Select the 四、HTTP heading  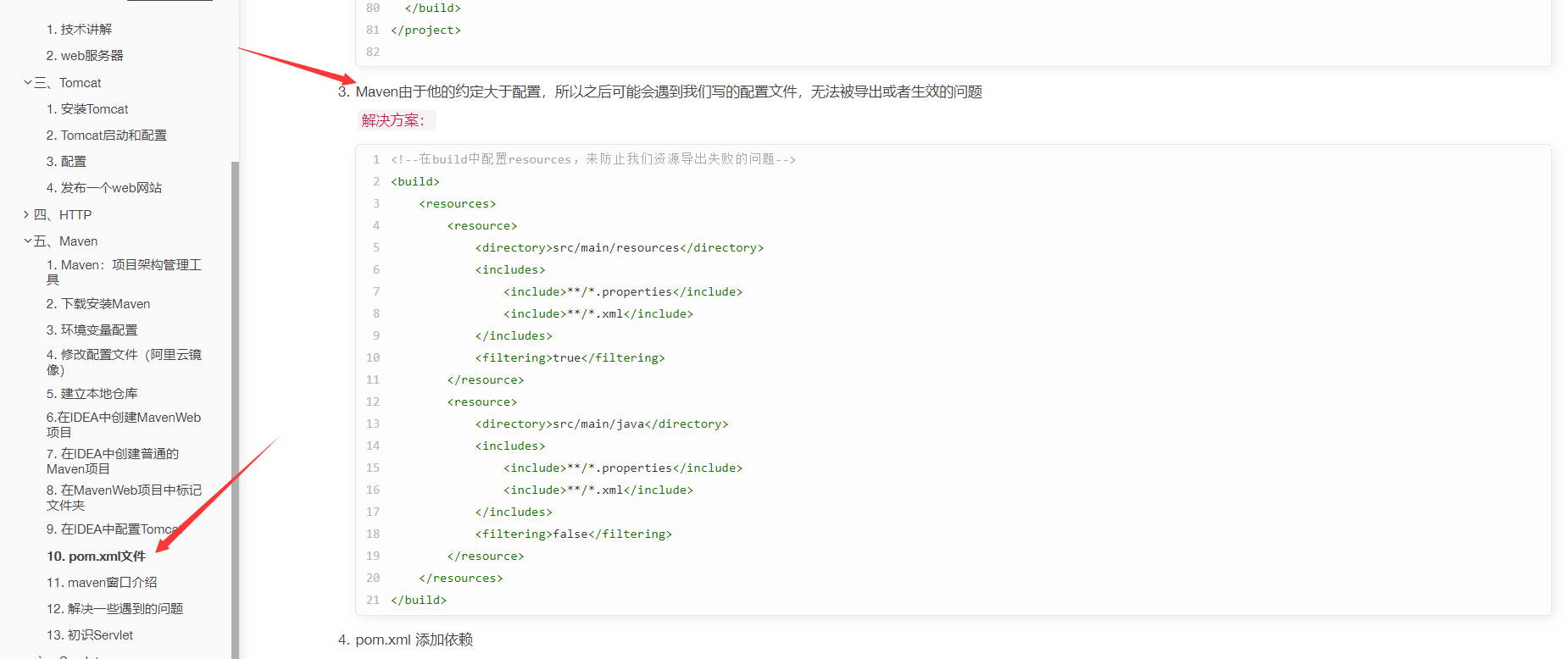[63, 214]
